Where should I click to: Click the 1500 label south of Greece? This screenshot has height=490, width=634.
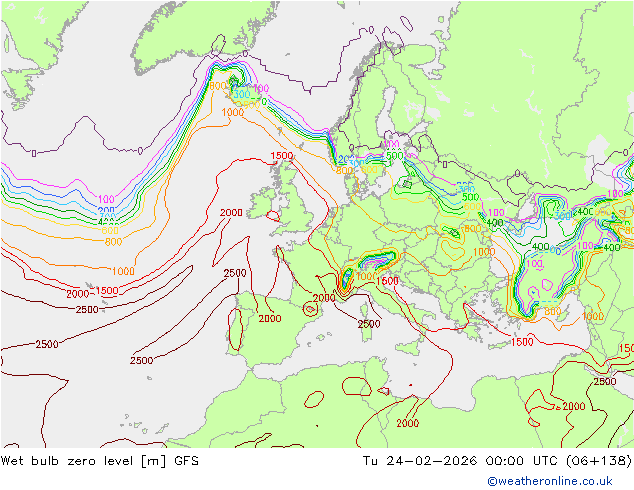pos(522,342)
